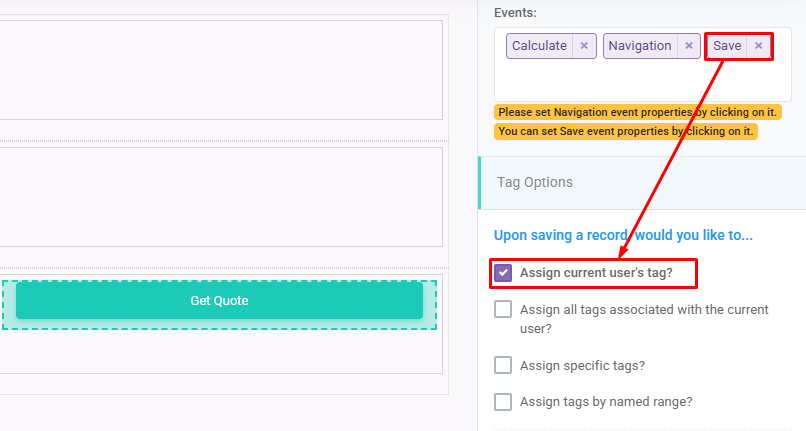Select the top empty form container
Viewport: 806px width, 431px height.
coord(220,70)
